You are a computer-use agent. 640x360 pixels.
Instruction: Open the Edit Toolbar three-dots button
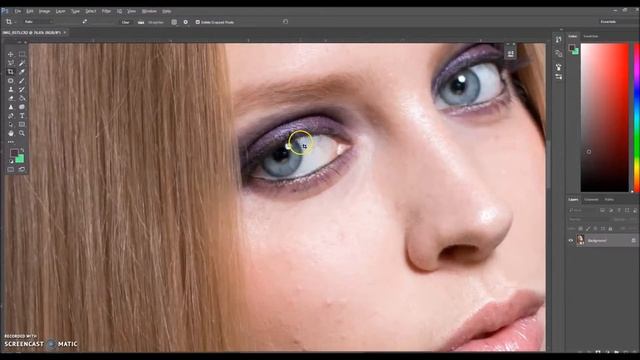point(11,142)
